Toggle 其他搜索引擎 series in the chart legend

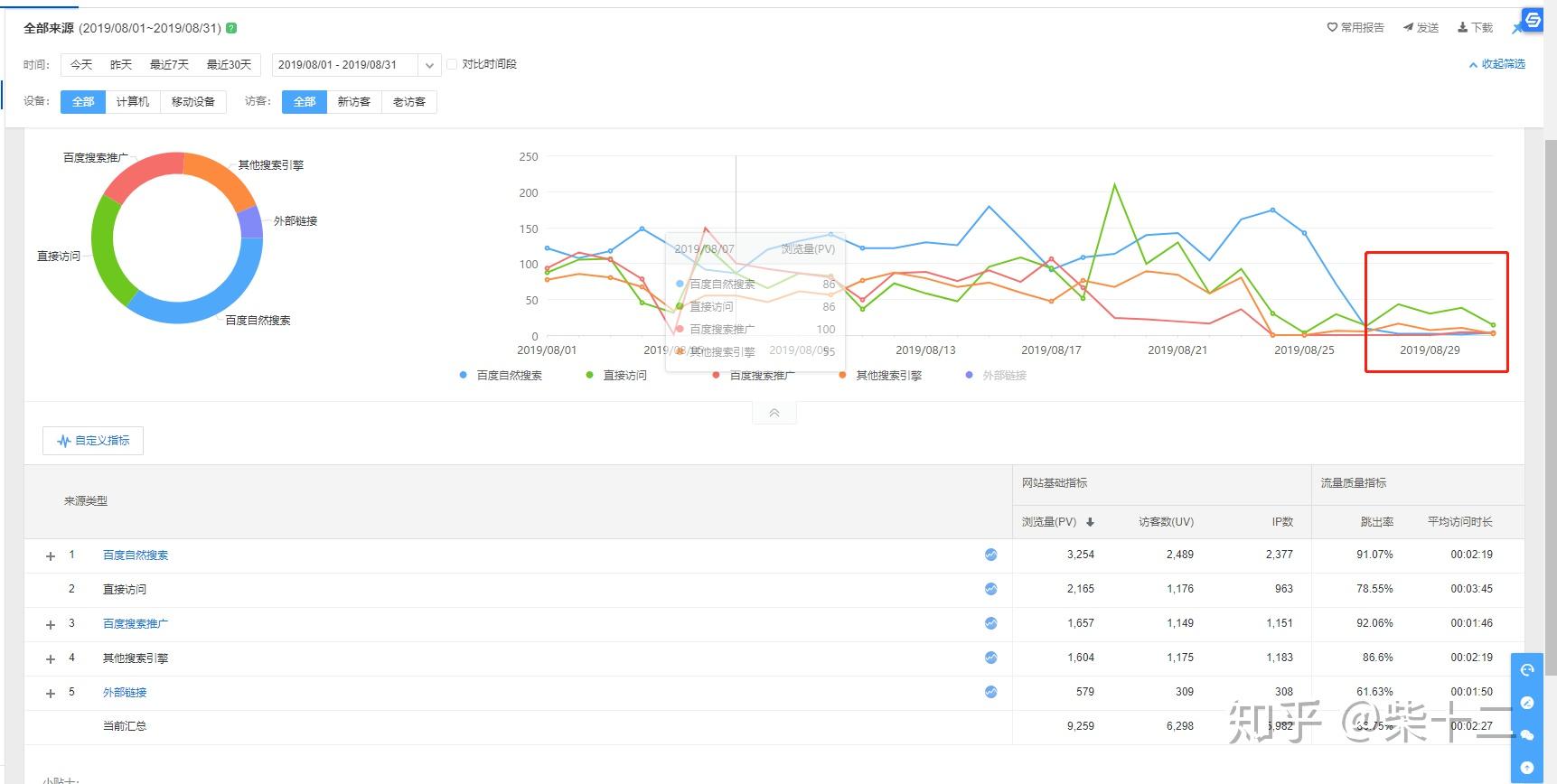pos(880,376)
